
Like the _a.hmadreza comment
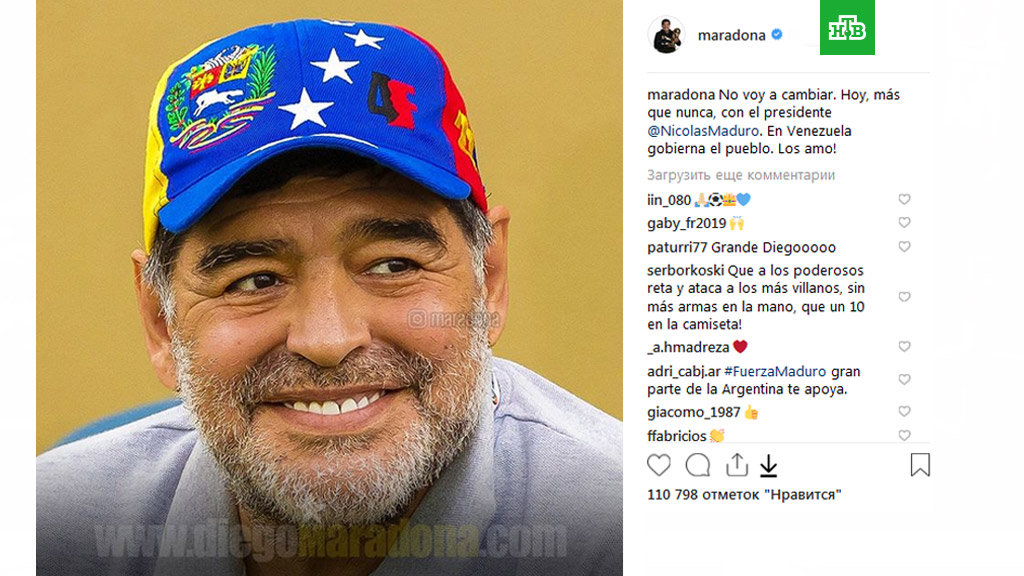(x=904, y=347)
